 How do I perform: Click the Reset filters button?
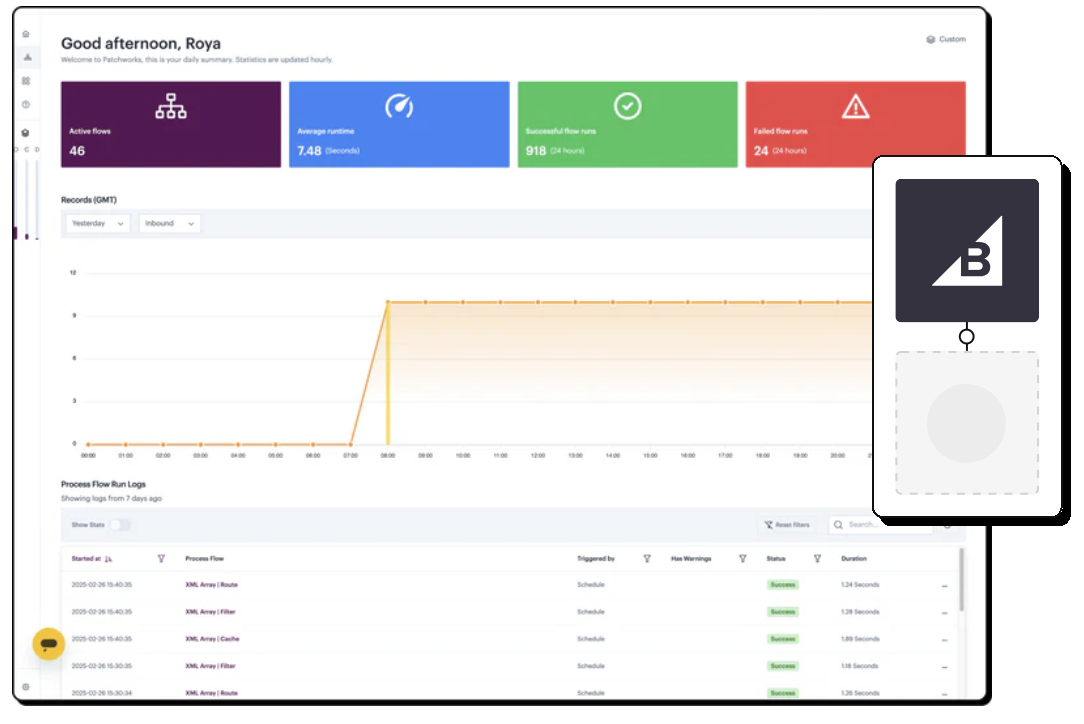click(787, 525)
